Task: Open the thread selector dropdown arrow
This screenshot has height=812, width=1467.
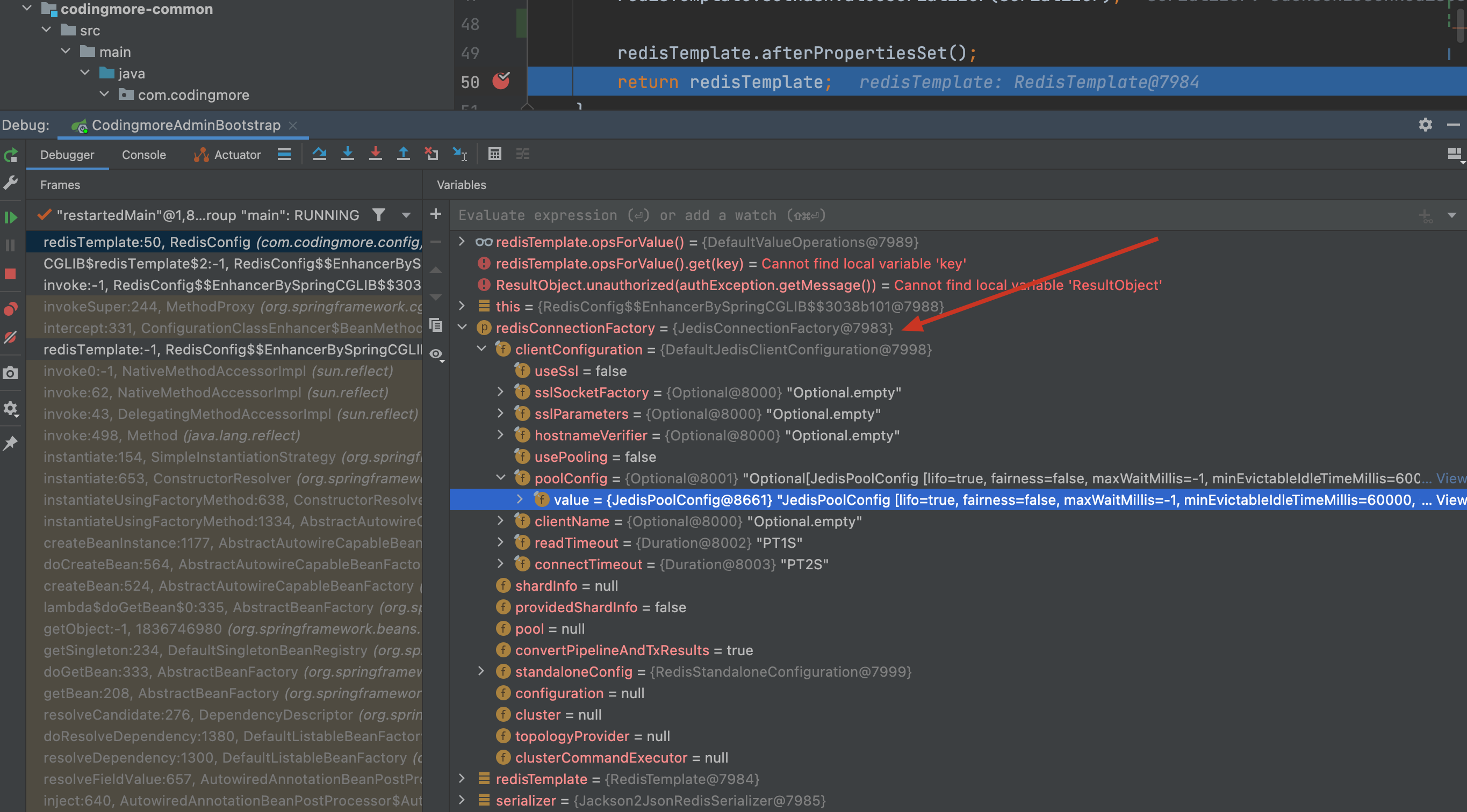Action: [406, 215]
